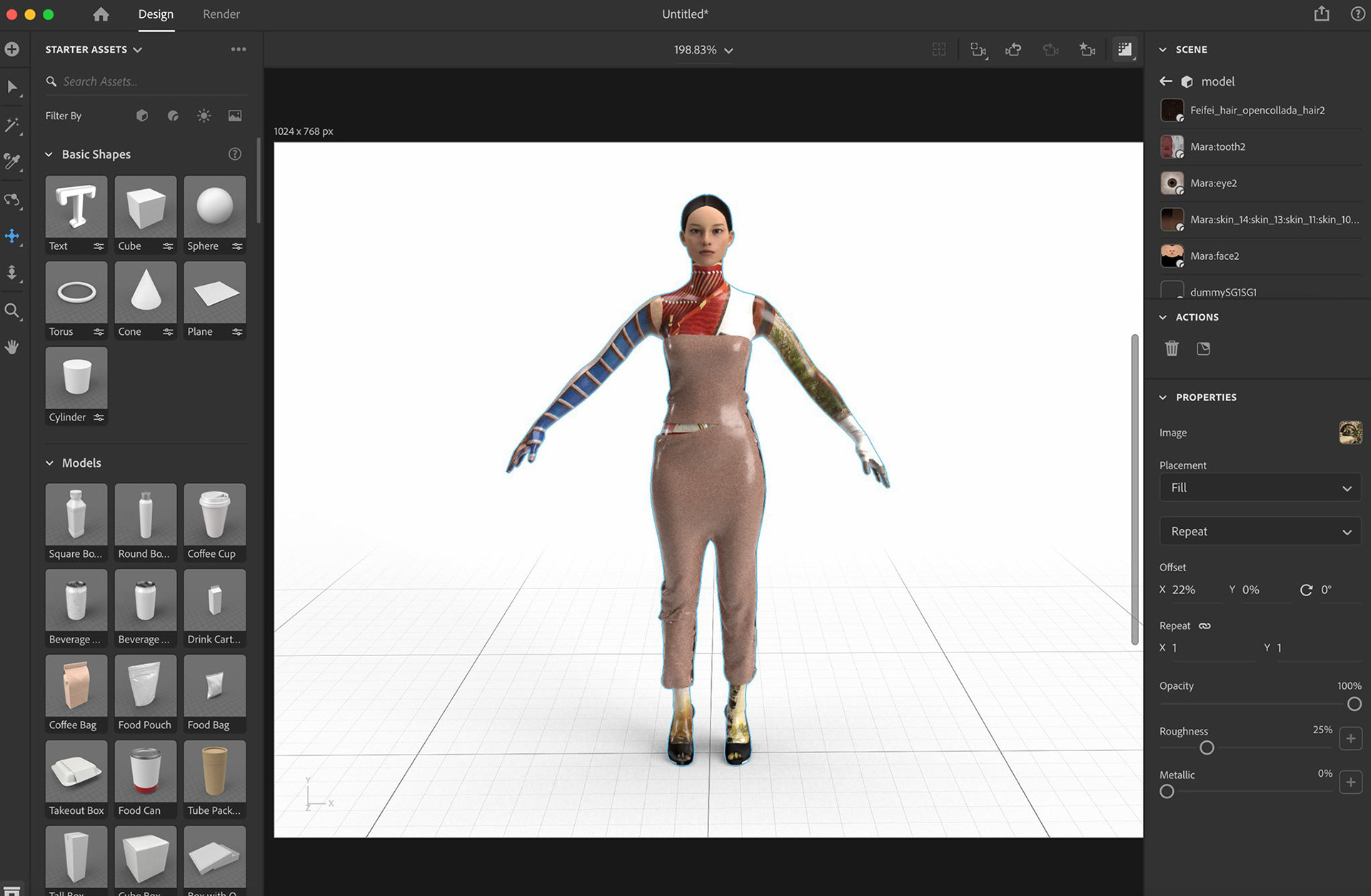Image resolution: width=1371 pixels, height=896 pixels.
Task: Filter assets by images
Action: [235, 116]
